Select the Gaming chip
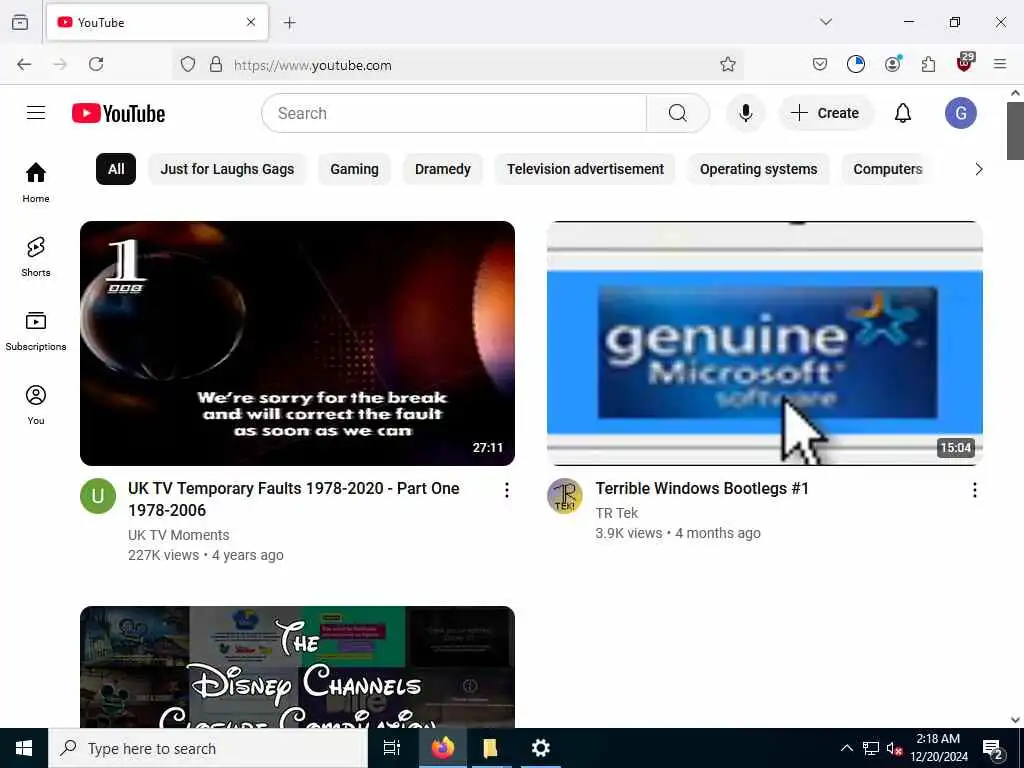This screenshot has height=768, width=1024. coord(354,169)
